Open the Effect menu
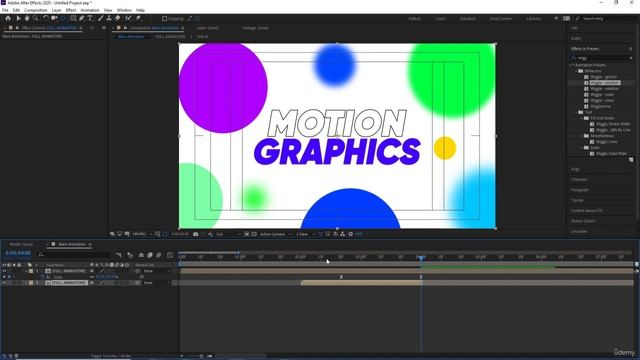This screenshot has height=360, width=640. tap(71, 10)
